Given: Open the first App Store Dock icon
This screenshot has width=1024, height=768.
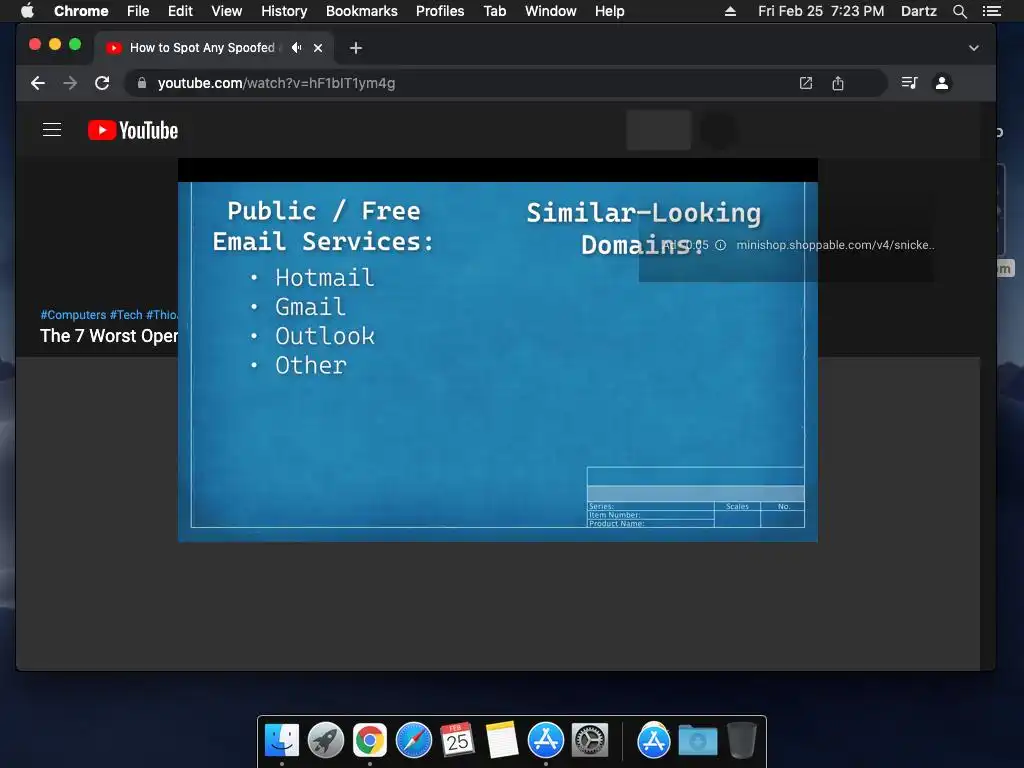Looking at the screenshot, I should (545, 741).
